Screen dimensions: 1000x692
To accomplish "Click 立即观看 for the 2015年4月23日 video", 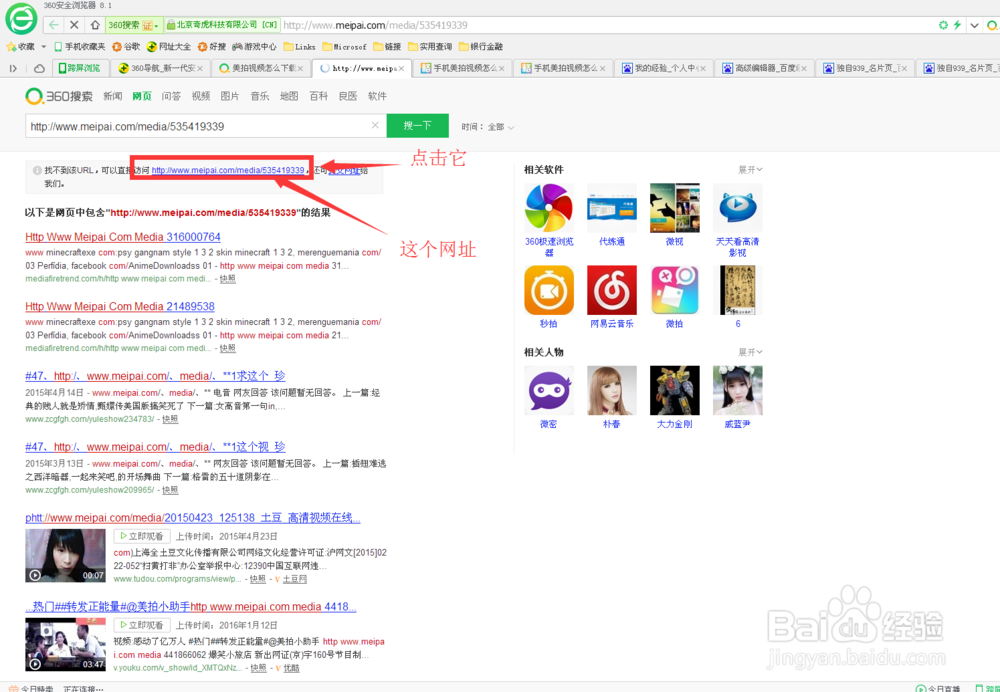I will 142,536.
